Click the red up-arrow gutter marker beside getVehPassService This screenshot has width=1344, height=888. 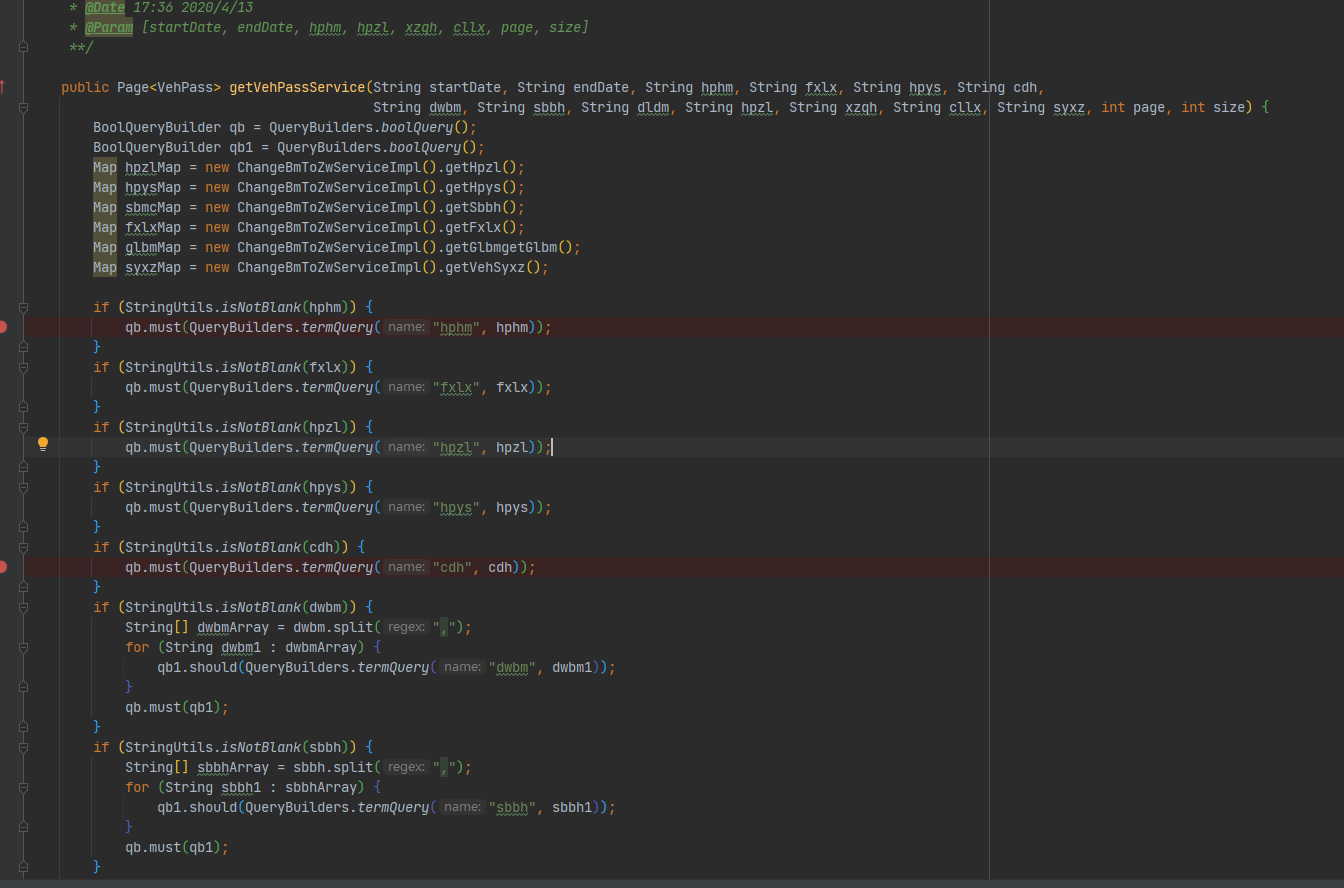click(x=3, y=87)
